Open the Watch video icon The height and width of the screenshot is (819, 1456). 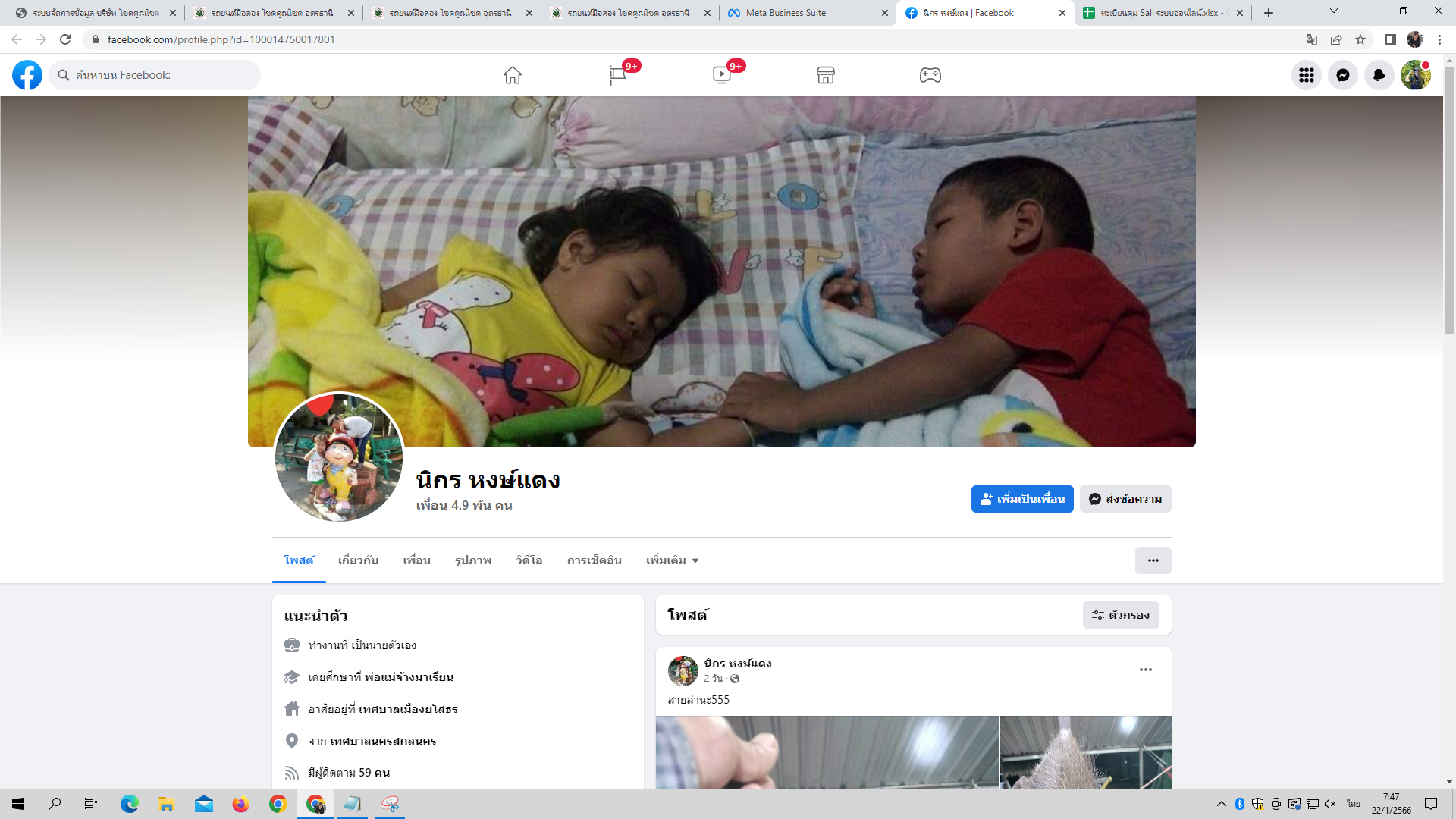[722, 75]
